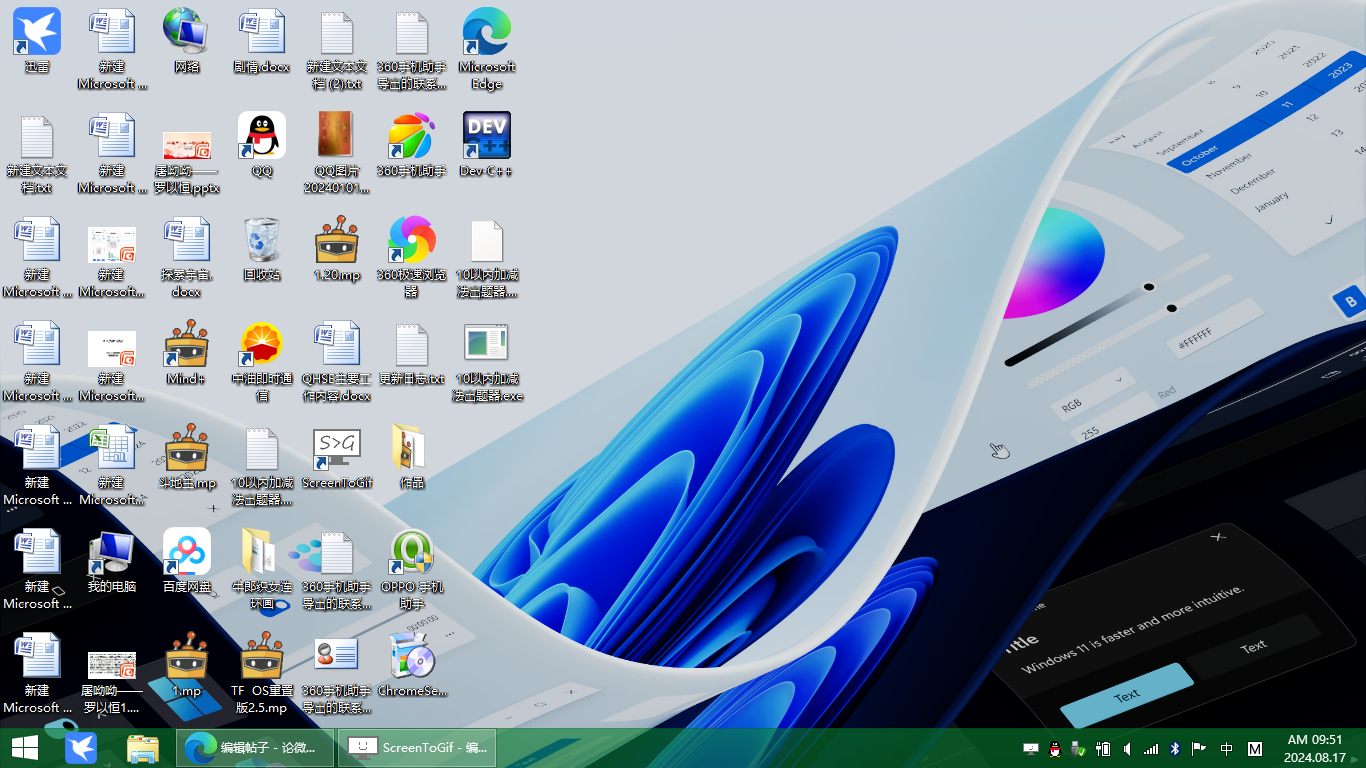
Task: Open the volume speaker tray icon
Action: (x=1128, y=748)
